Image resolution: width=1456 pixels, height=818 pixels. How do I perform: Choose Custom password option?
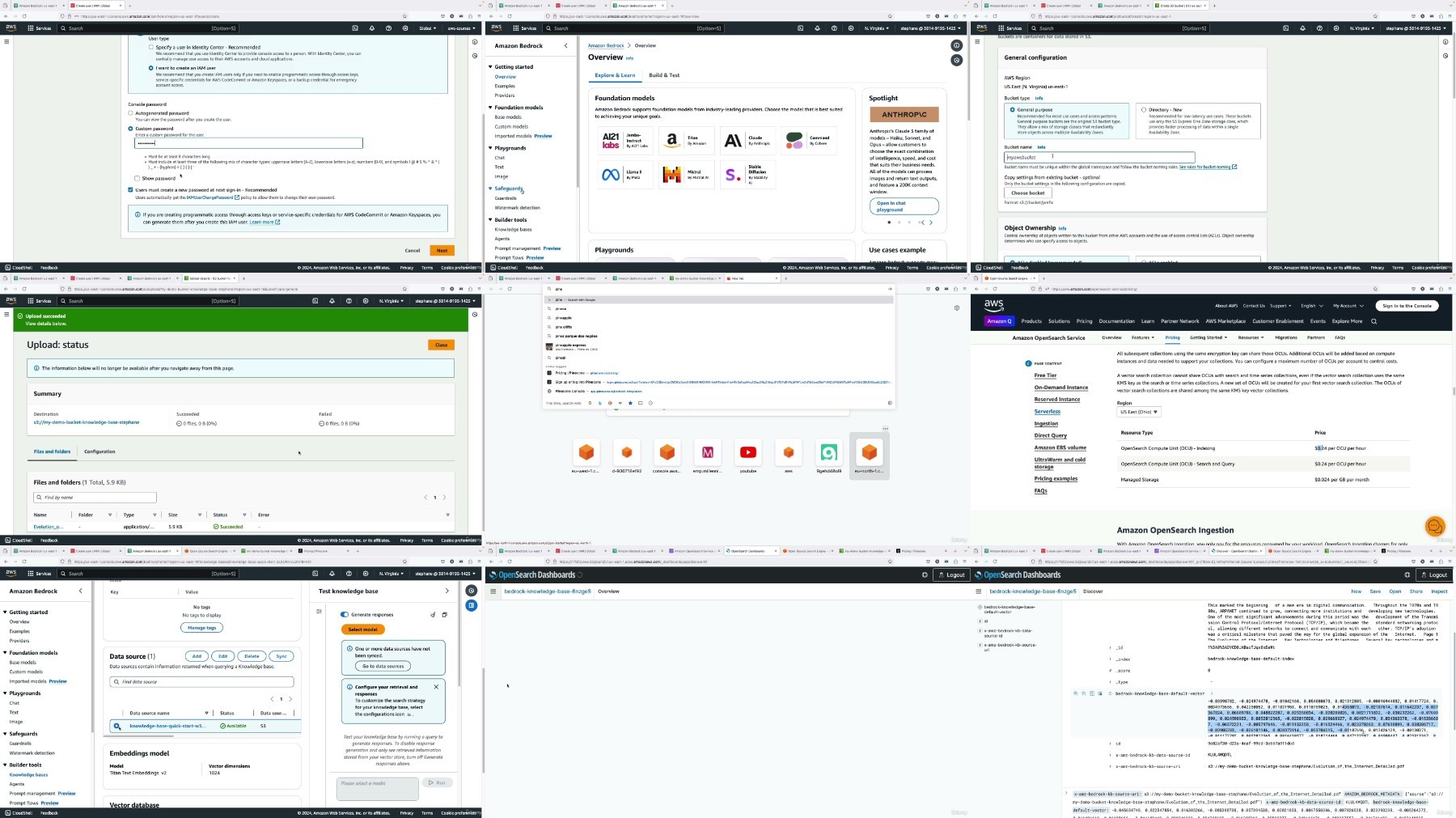pyautogui.click(x=130, y=129)
